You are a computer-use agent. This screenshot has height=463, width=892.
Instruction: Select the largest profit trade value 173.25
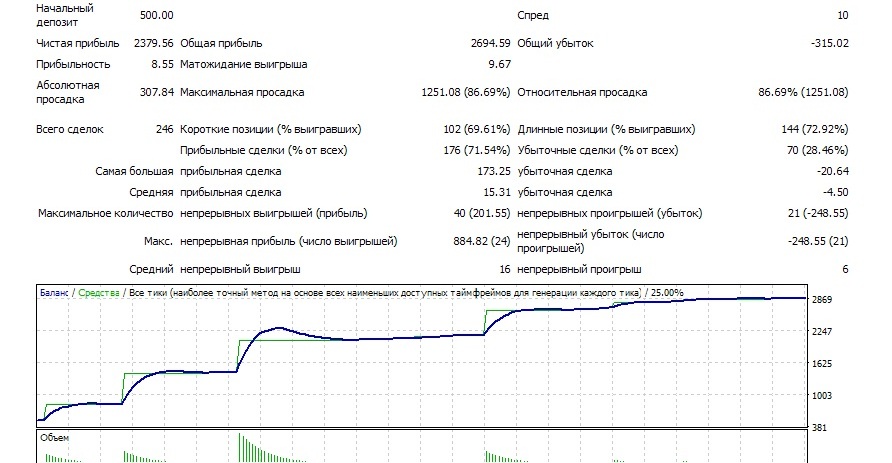tap(494, 171)
